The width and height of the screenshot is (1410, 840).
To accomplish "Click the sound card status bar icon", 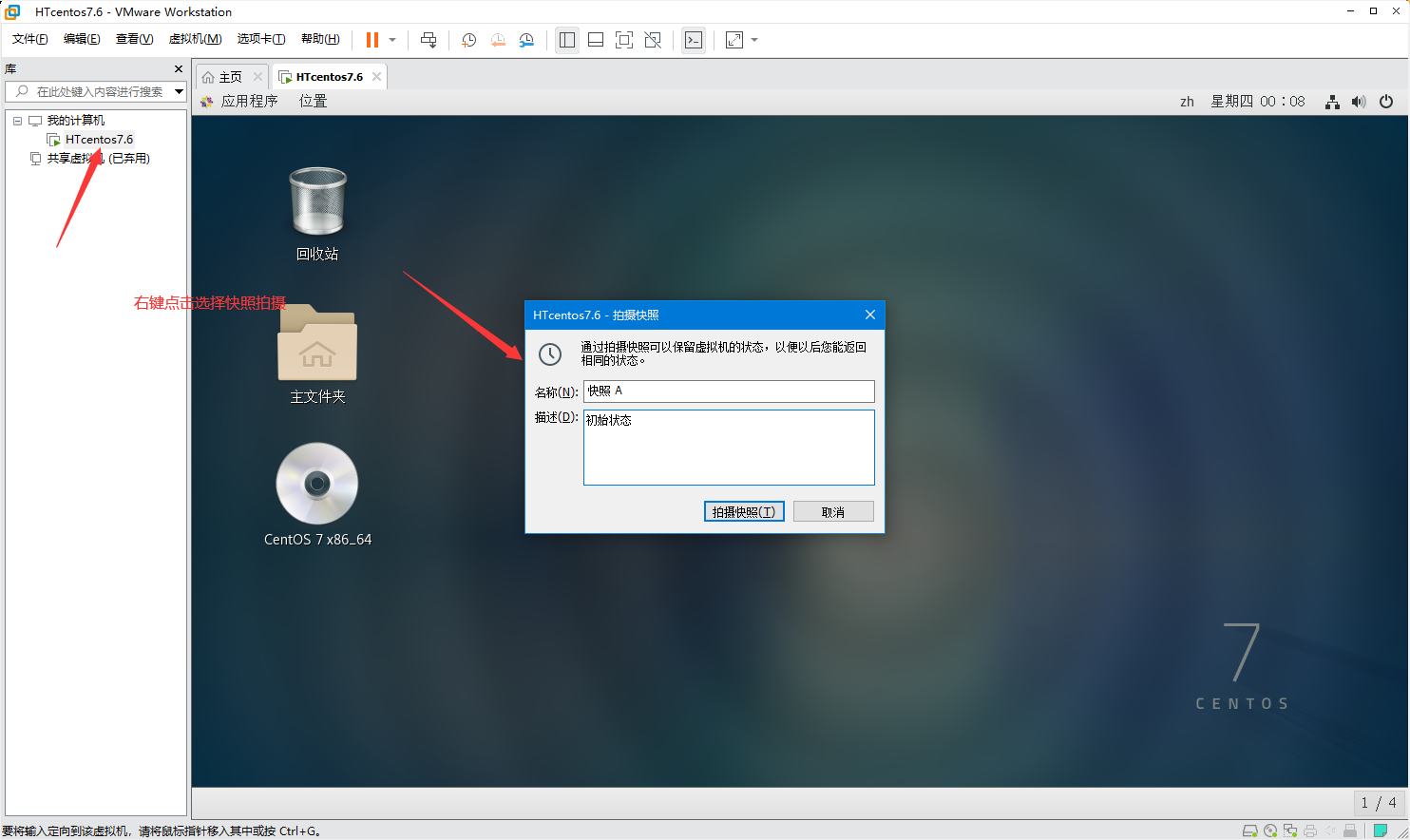I will 1330,831.
